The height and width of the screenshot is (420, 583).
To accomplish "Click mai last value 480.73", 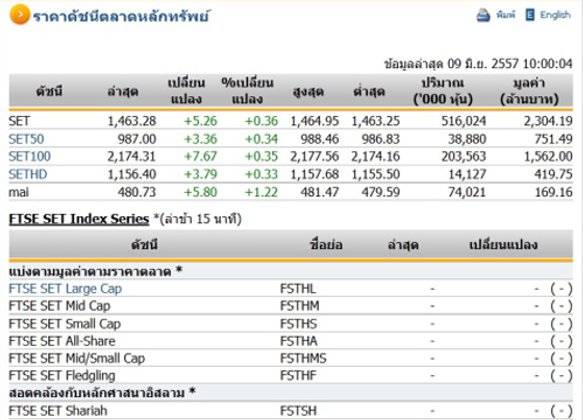I will point(137,192).
